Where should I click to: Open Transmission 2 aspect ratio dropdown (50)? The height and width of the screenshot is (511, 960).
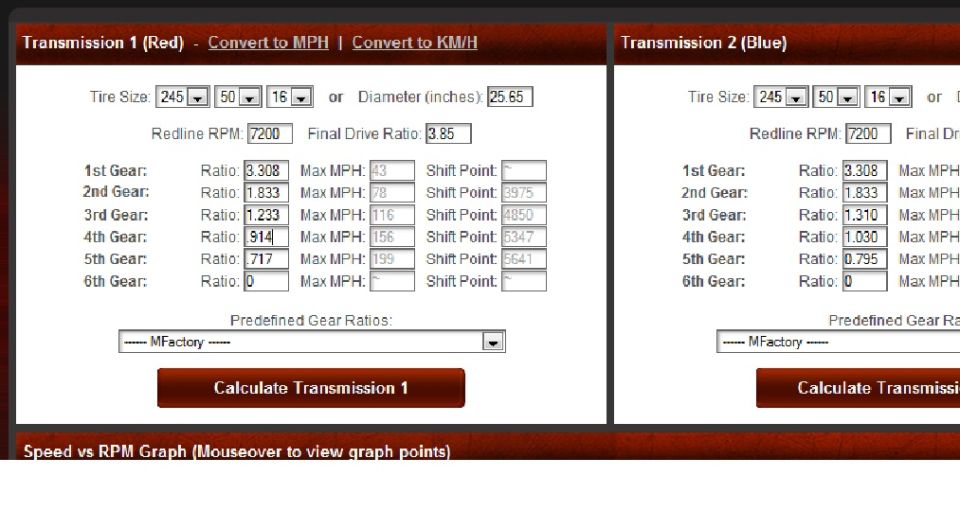[836, 97]
